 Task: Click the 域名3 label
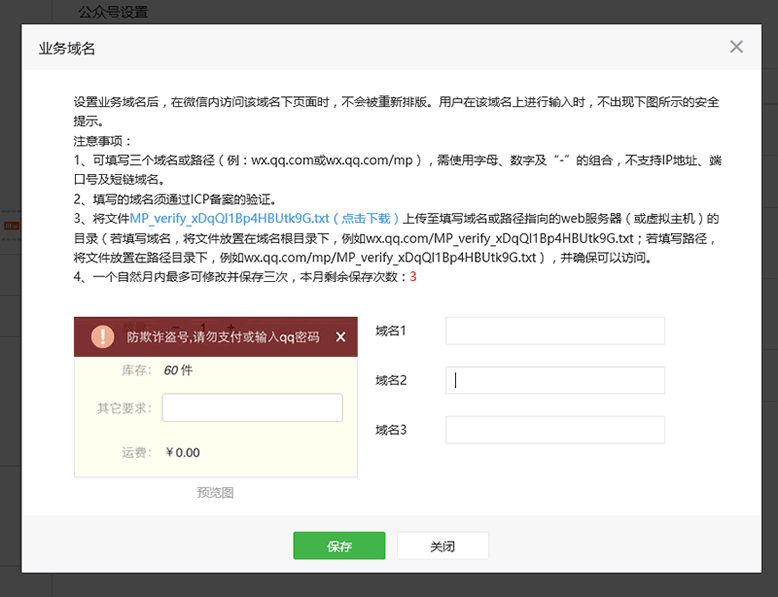391,430
